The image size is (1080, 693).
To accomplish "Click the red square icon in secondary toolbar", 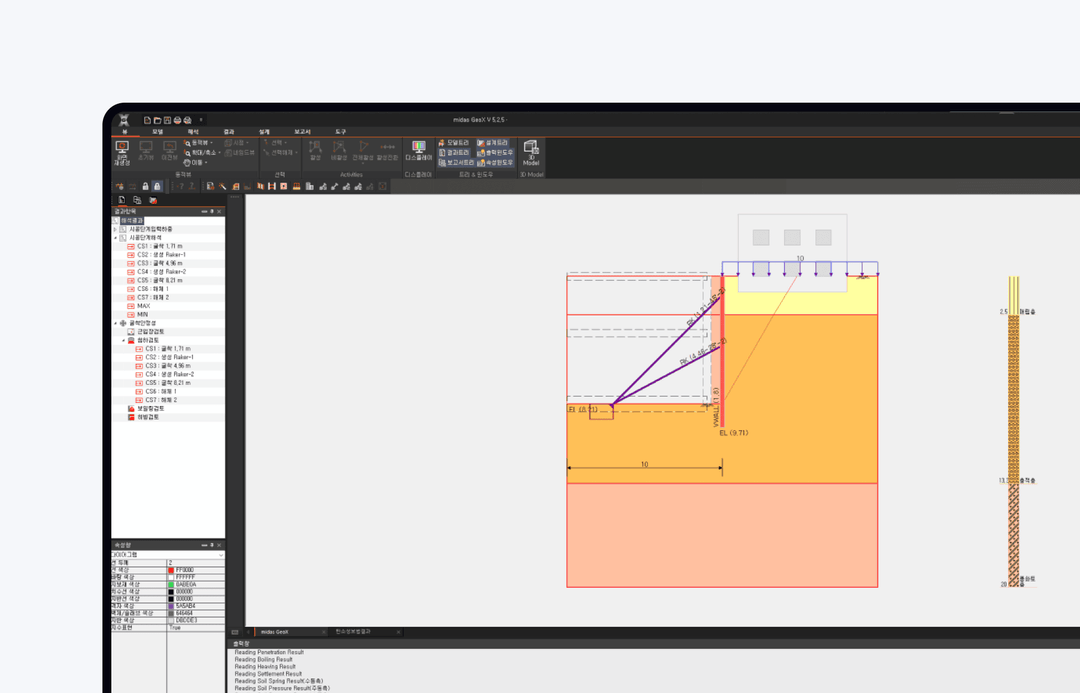I will pos(283,187).
